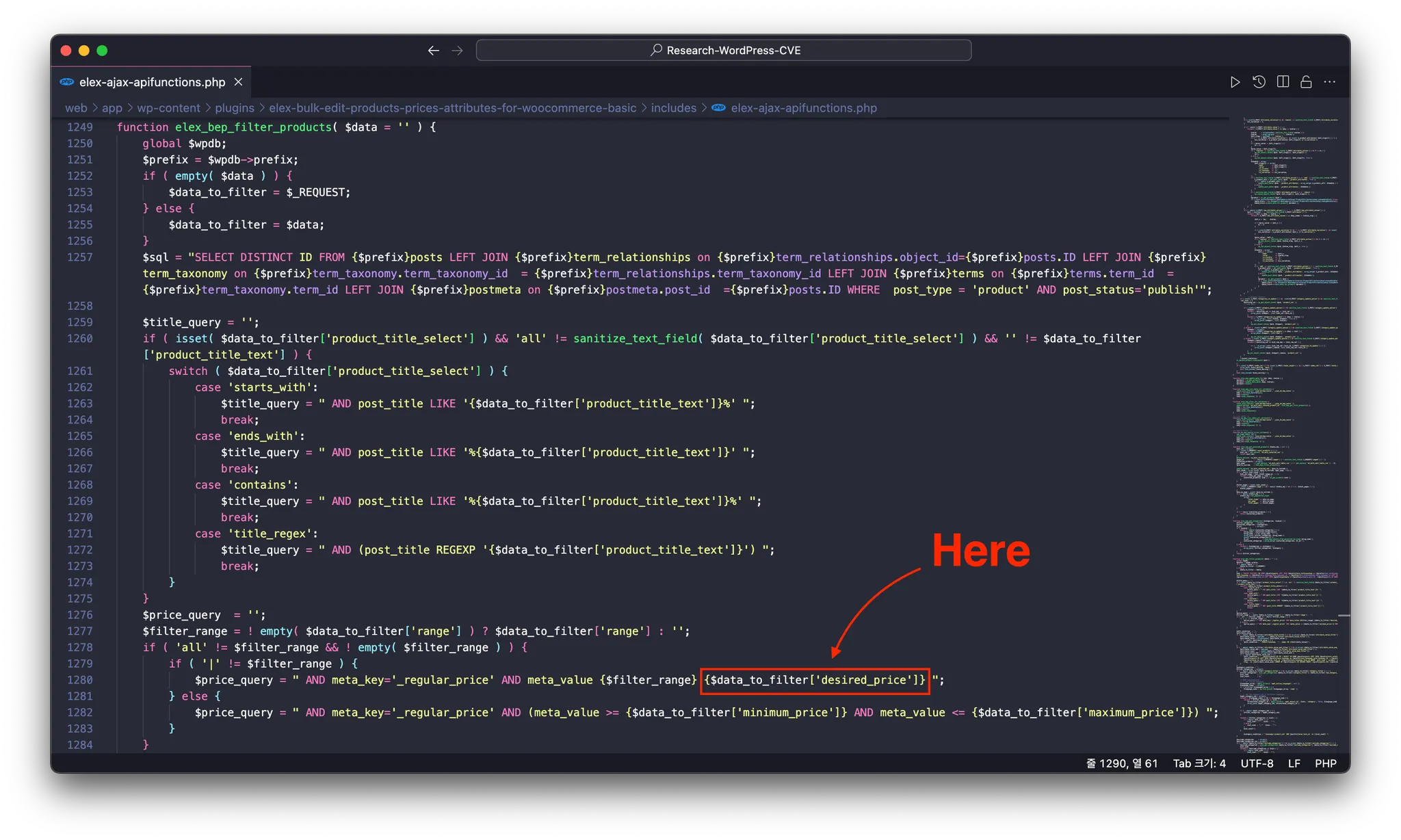Click the Tab size 4 indicator

pyautogui.click(x=1199, y=763)
